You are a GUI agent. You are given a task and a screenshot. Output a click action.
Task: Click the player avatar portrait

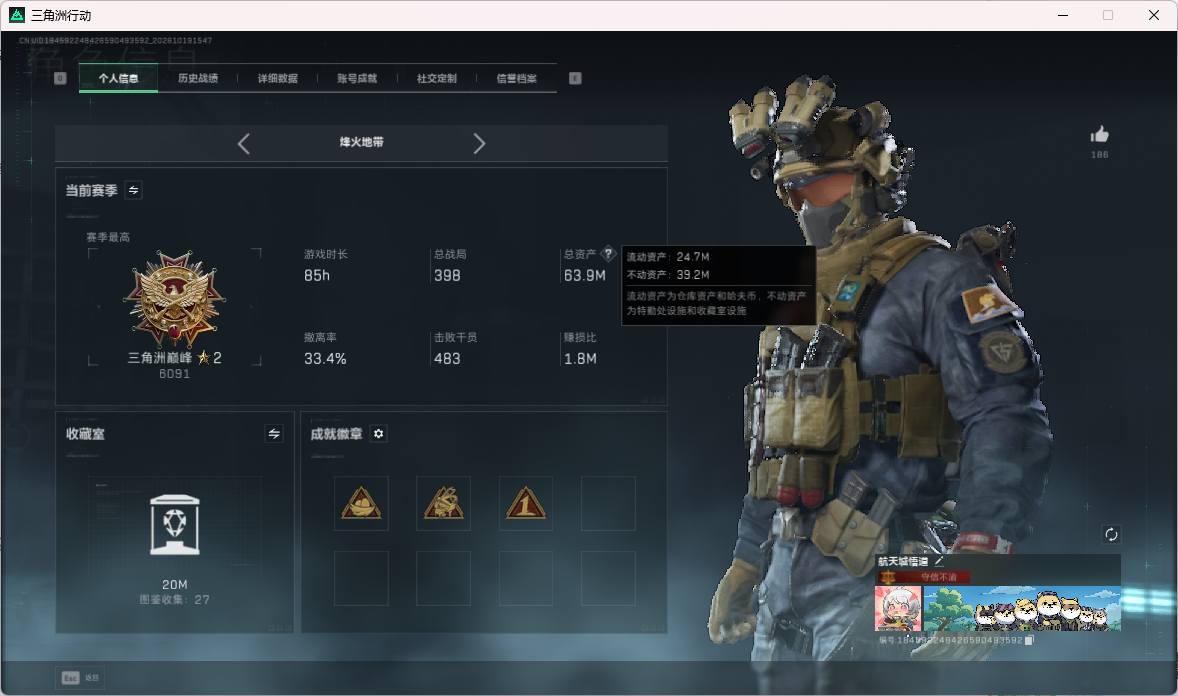pyautogui.click(x=898, y=609)
